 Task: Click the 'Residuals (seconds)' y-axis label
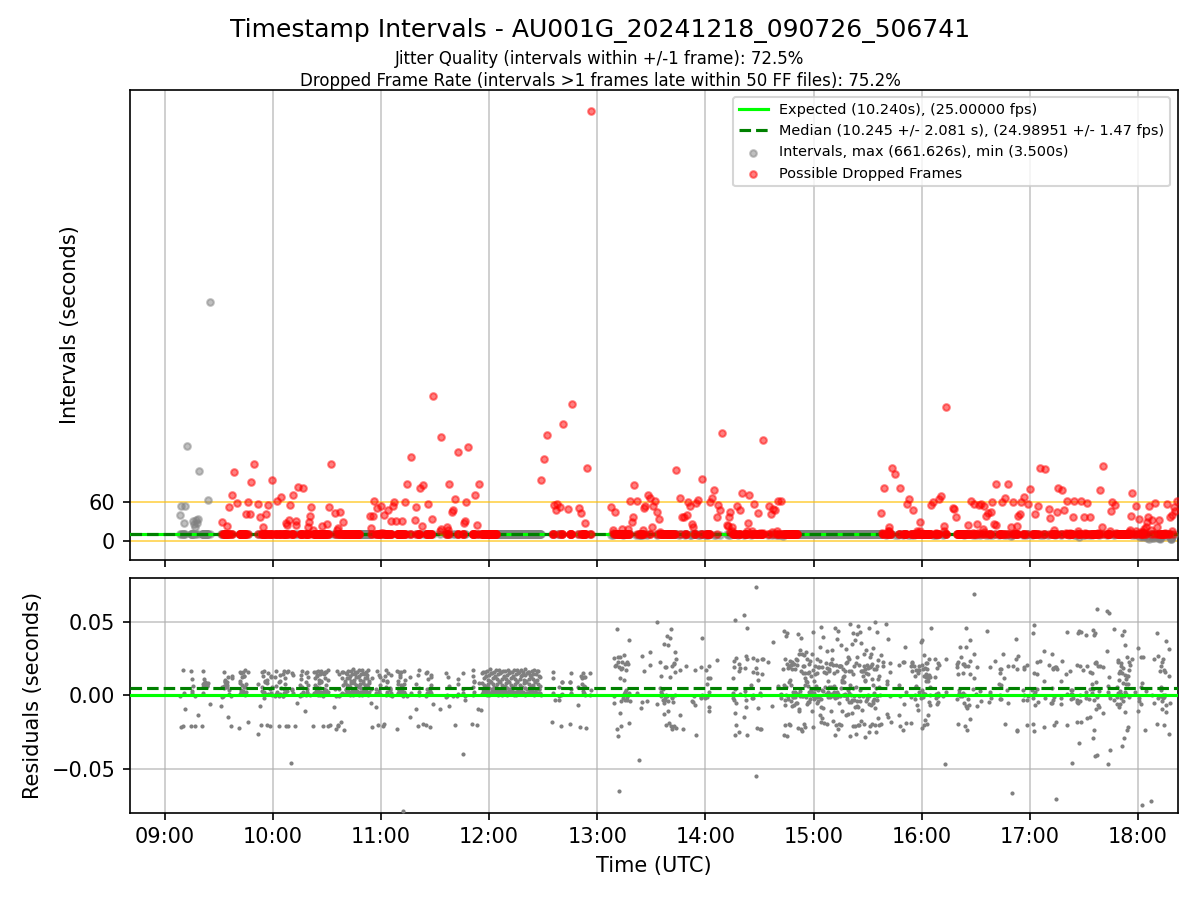(32, 696)
